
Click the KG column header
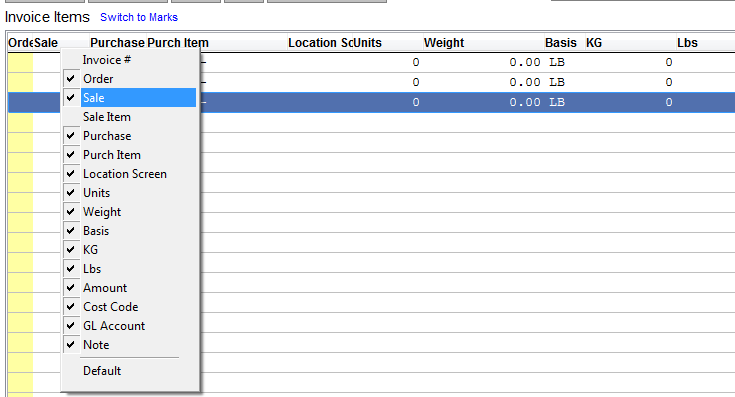pos(630,43)
